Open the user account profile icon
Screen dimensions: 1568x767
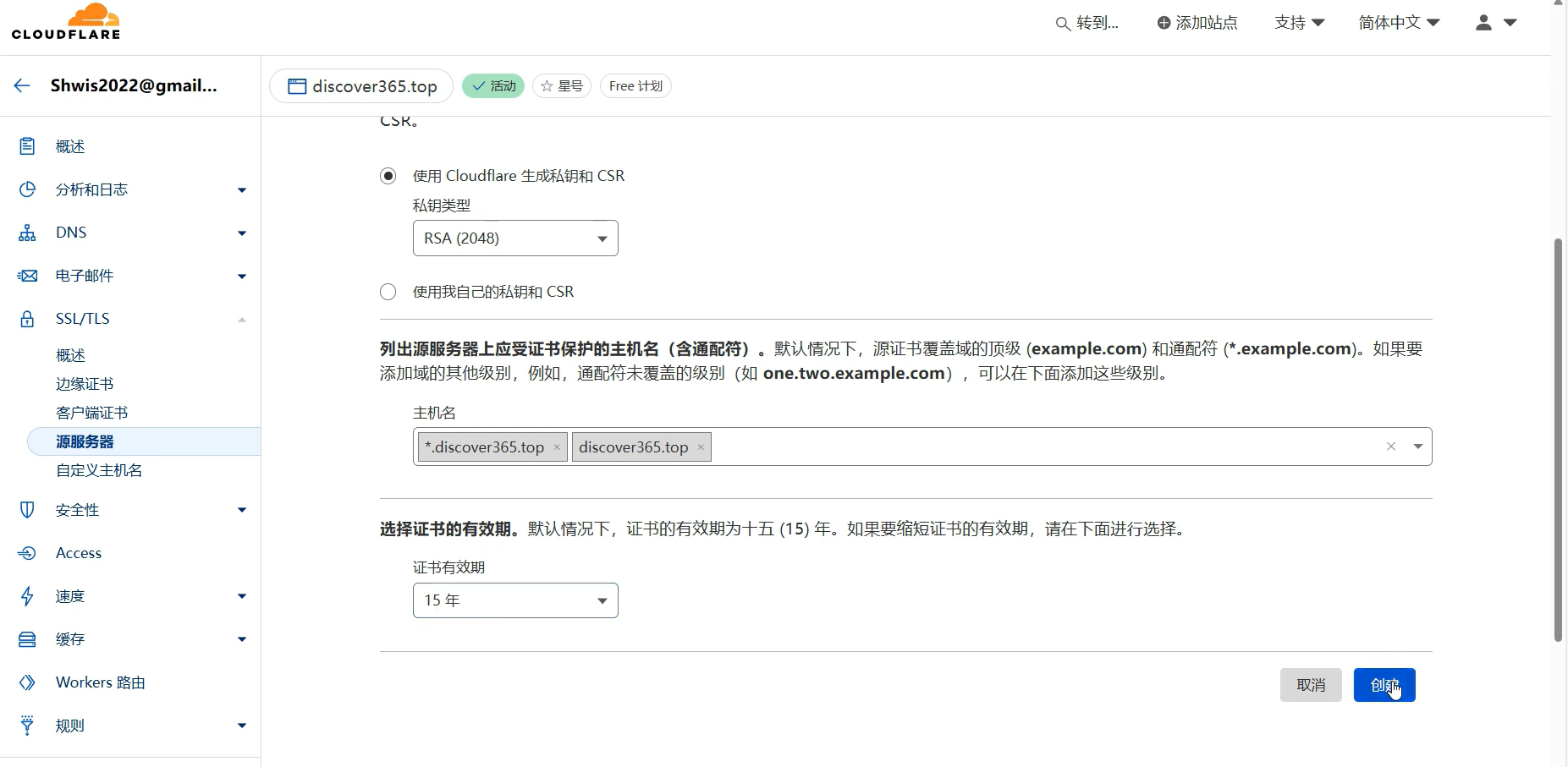pos(1483,23)
